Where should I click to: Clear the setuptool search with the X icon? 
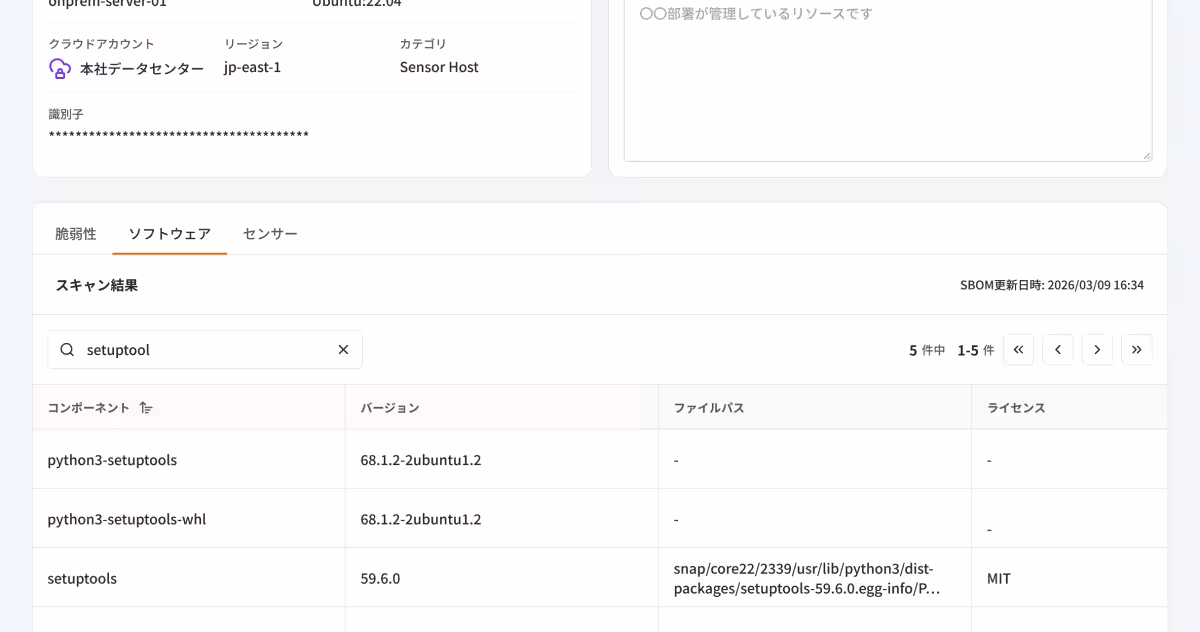343,349
